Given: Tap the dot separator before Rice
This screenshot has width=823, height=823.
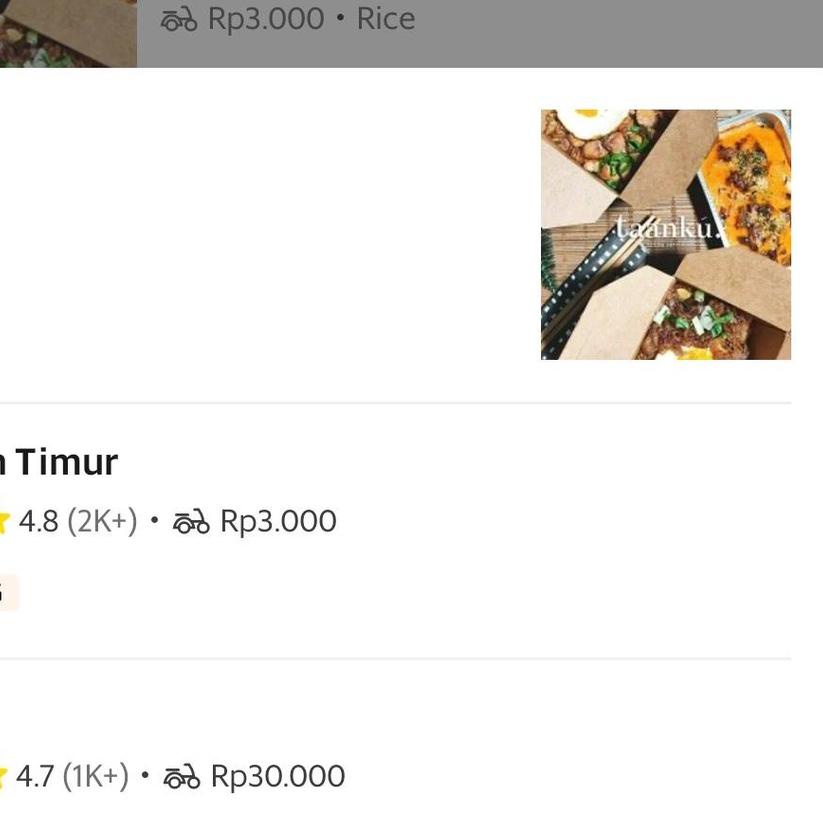Looking at the screenshot, I should click(x=341, y=19).
